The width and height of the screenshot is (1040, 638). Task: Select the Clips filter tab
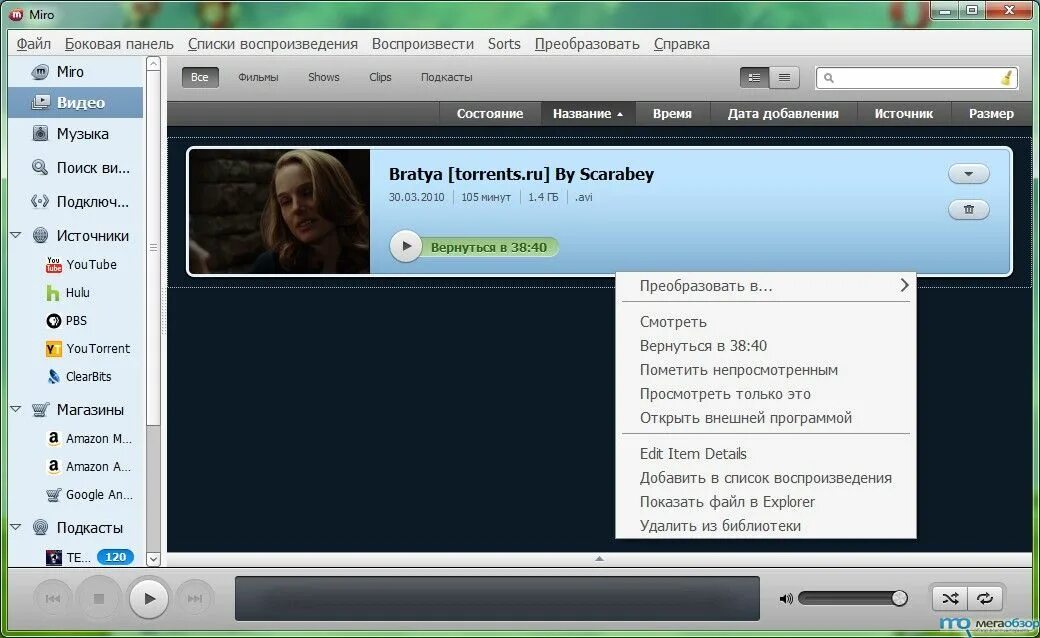coord(380,77)
